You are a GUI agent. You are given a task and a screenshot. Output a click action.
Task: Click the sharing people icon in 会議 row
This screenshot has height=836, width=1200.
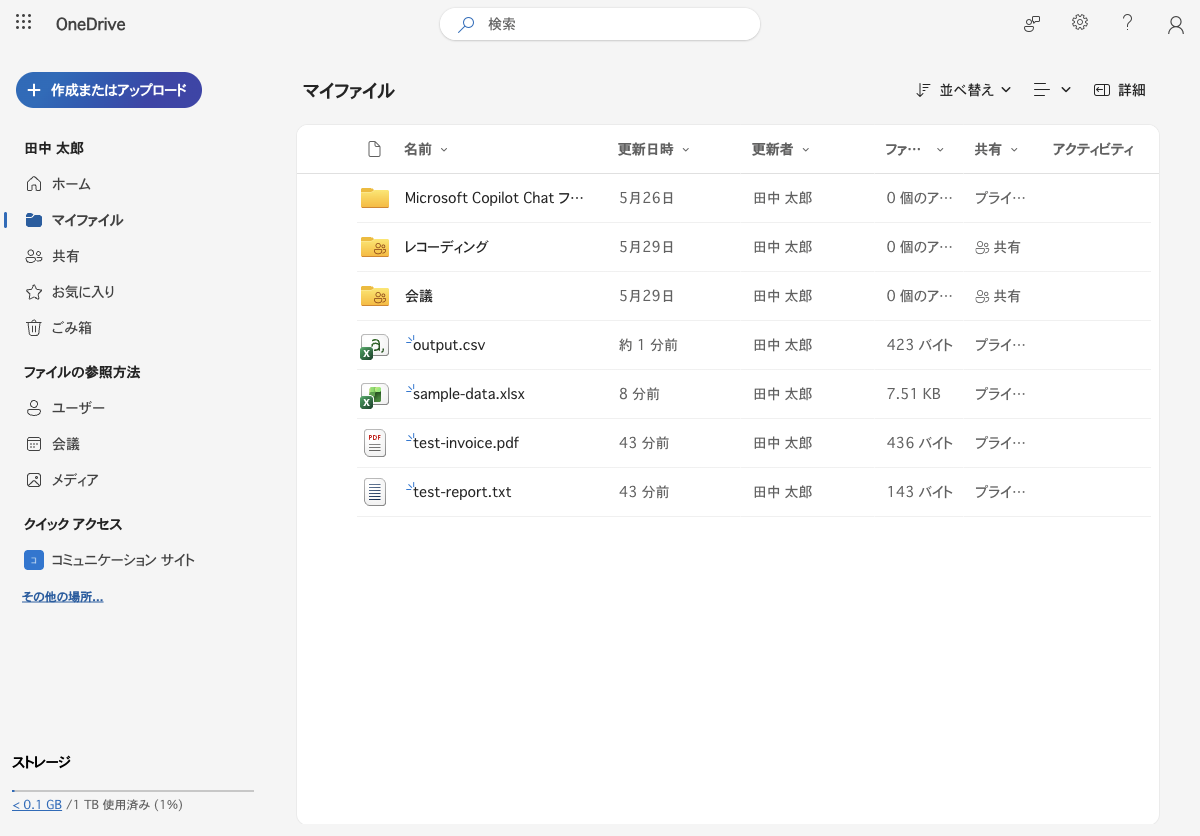click(982, 296)
